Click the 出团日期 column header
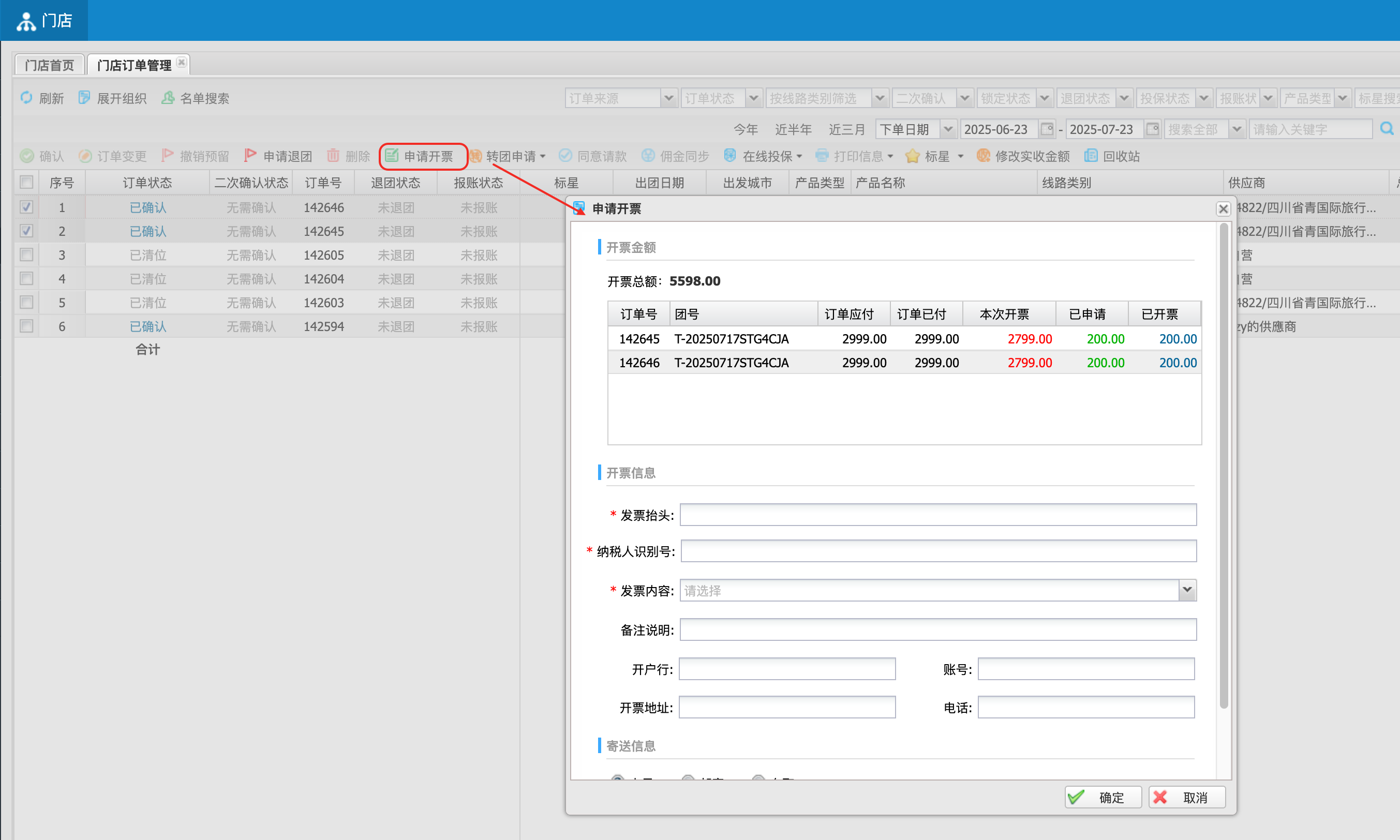Image resolution: width=1400 pixels, height=840 pixels. [x=660, y=182]
